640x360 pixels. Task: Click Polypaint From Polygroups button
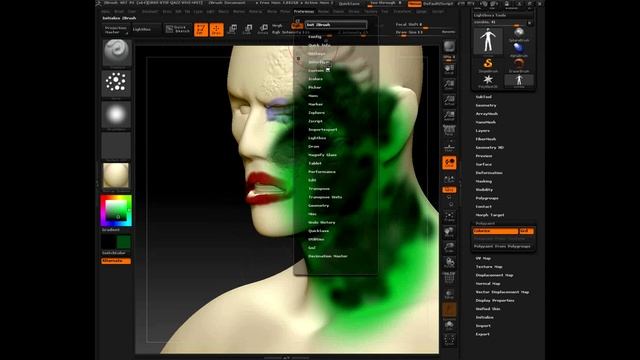click(x=503, y=246)
